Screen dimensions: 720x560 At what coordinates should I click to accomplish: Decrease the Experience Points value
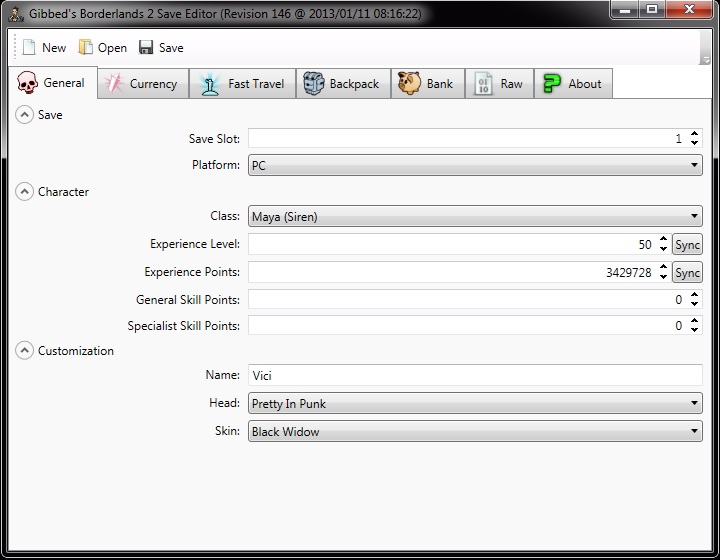[663, 277]
